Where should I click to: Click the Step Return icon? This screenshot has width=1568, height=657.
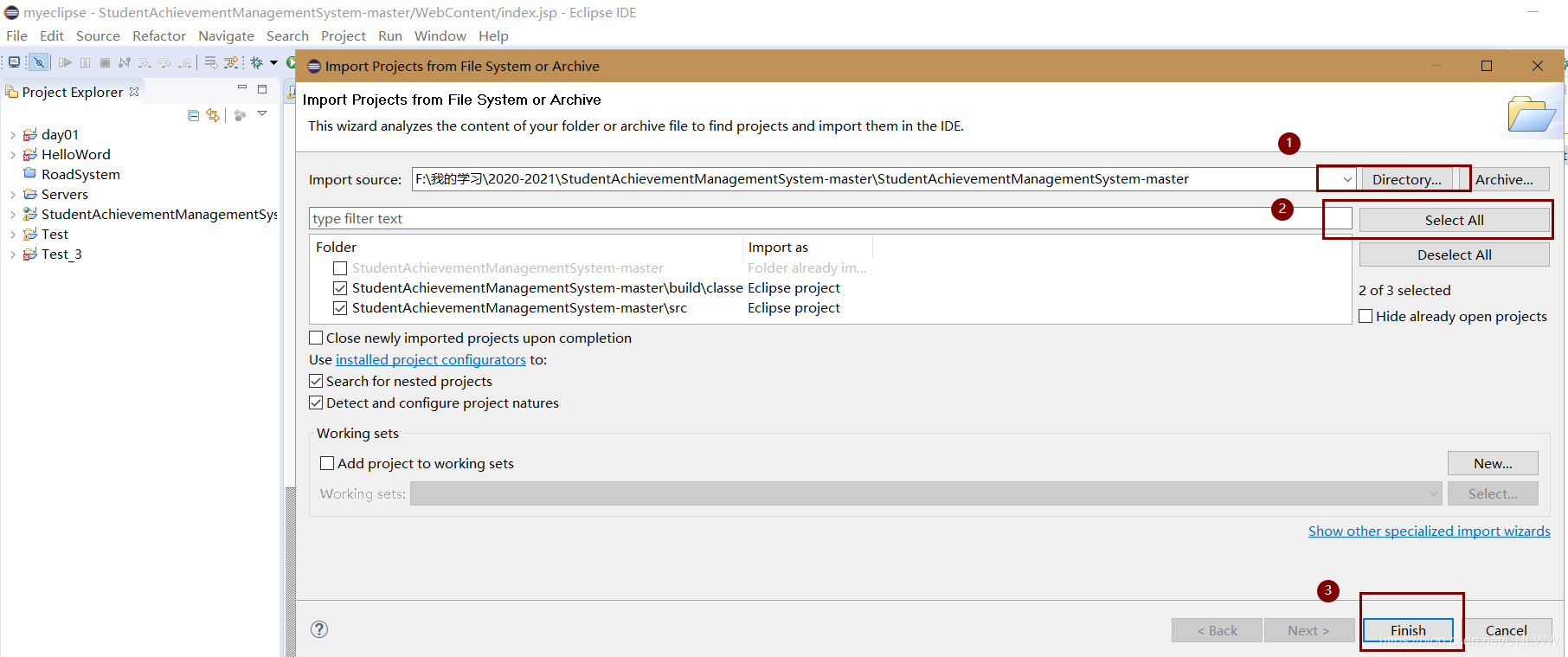pyautogui.click(x=184, y=62)
